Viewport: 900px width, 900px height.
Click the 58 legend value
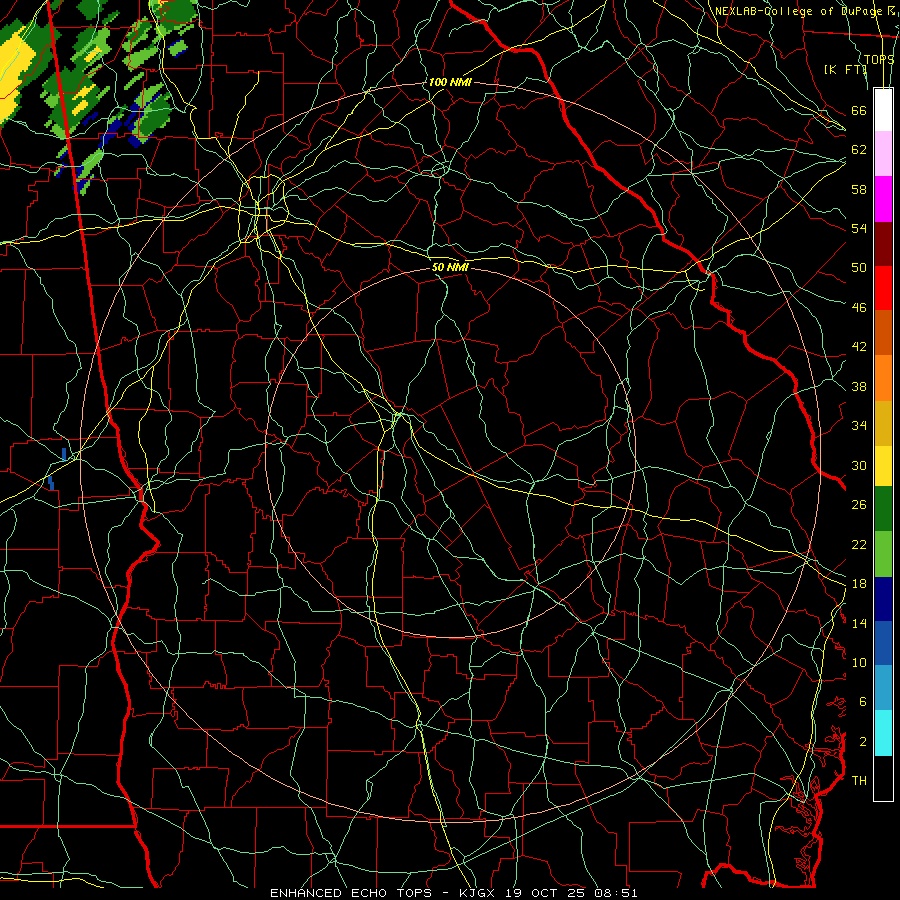pos(859,189)
